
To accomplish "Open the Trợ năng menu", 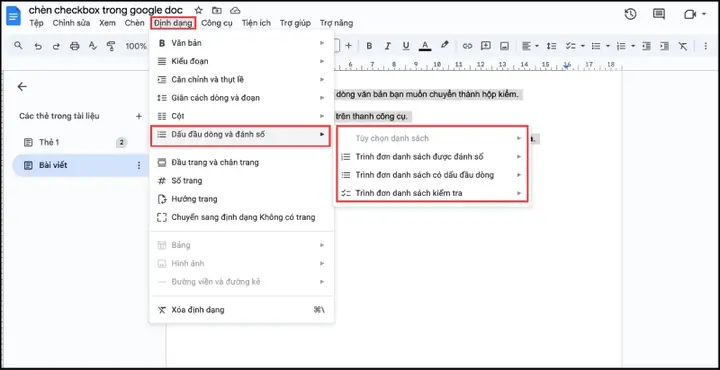I will [337, 23].
